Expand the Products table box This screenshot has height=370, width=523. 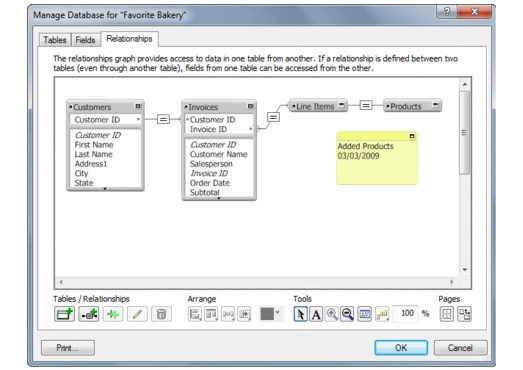(x=435, y=105)
